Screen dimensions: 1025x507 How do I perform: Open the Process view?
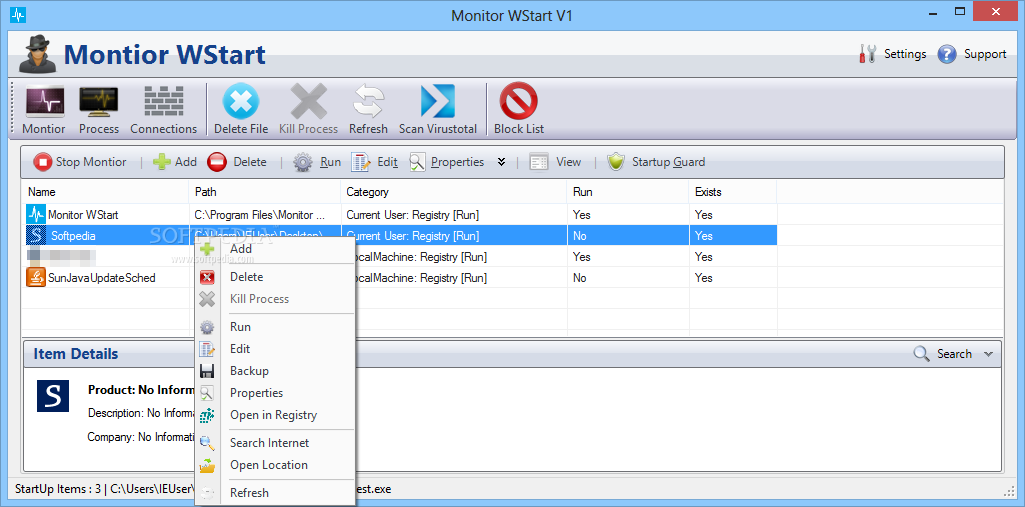coord(99,110)
